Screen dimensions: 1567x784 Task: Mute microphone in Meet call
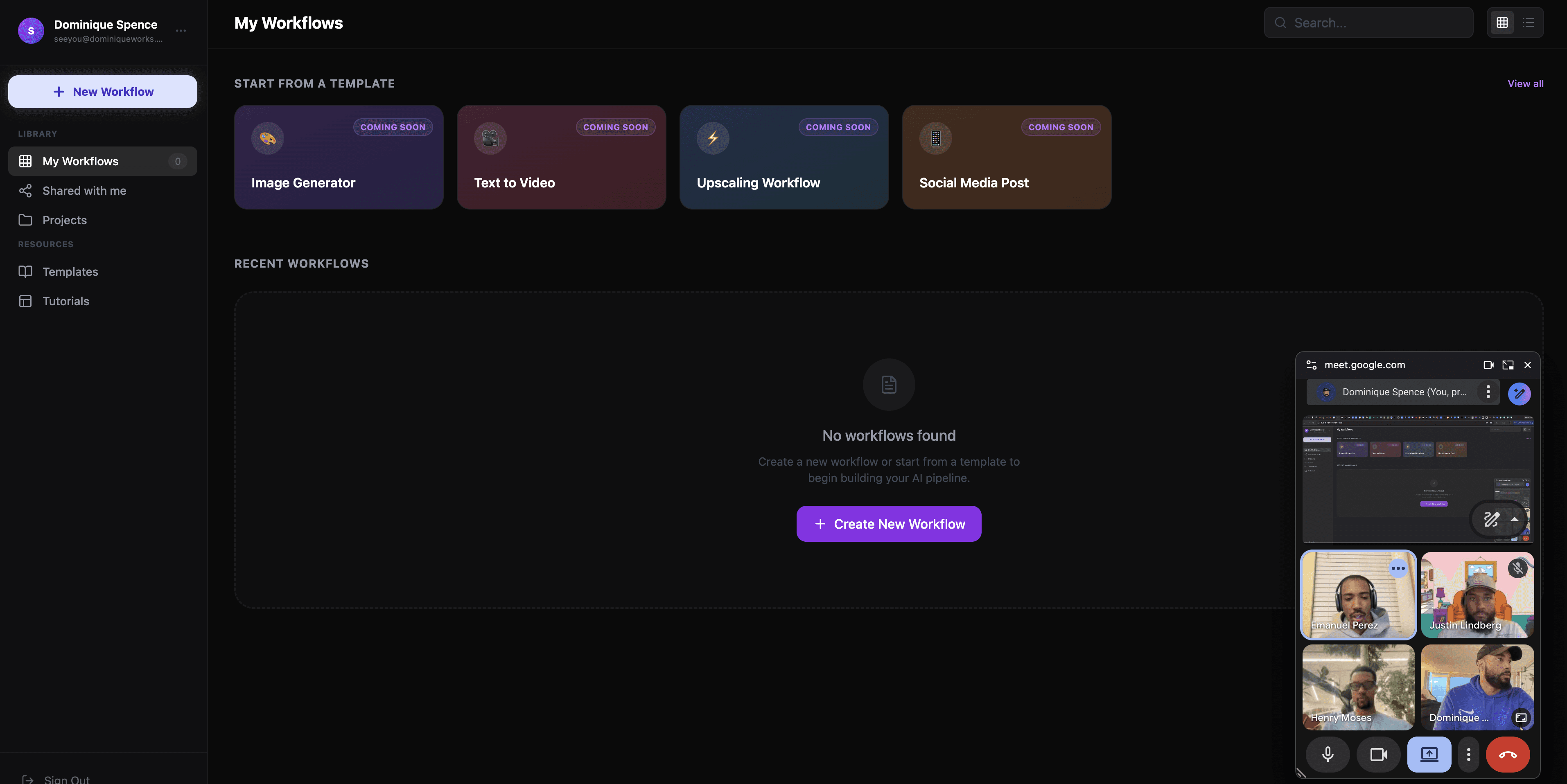[x=1328, y=754]
